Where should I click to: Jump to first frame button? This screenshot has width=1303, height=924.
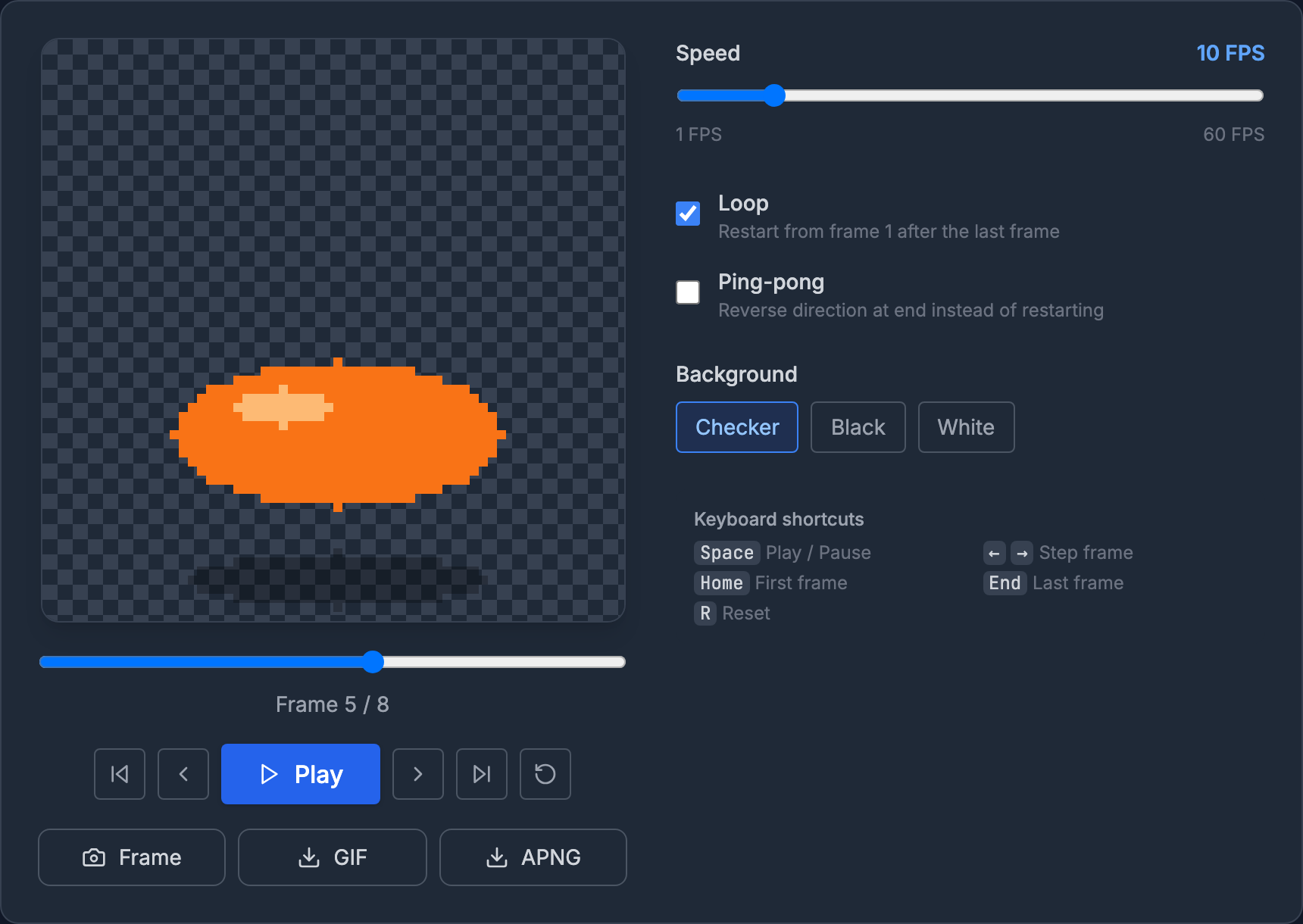(120, 774)
